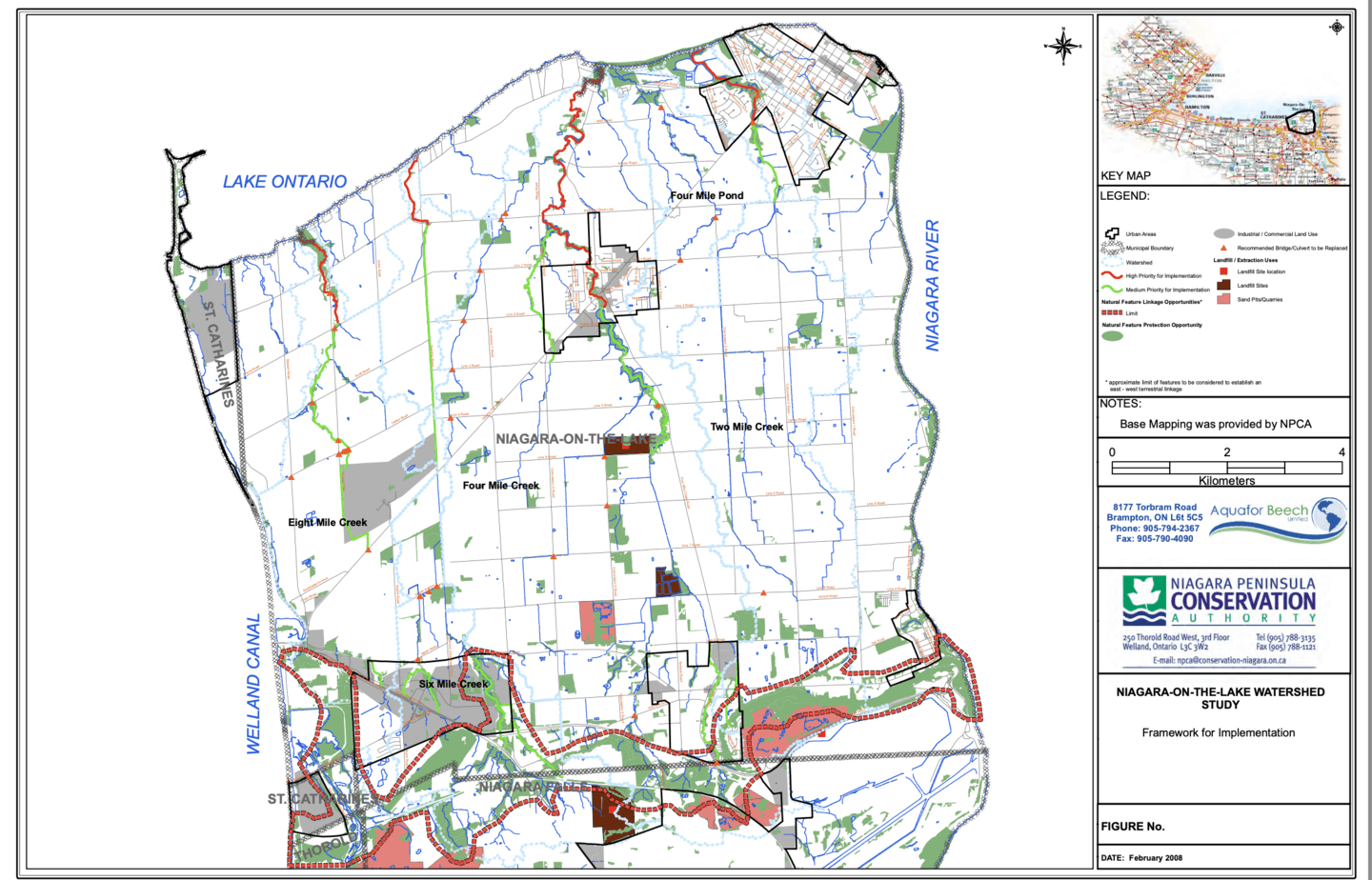Click Tel (905) 788-3135 text
This screenshot has height=880, width=1372.
[1285, 638]
